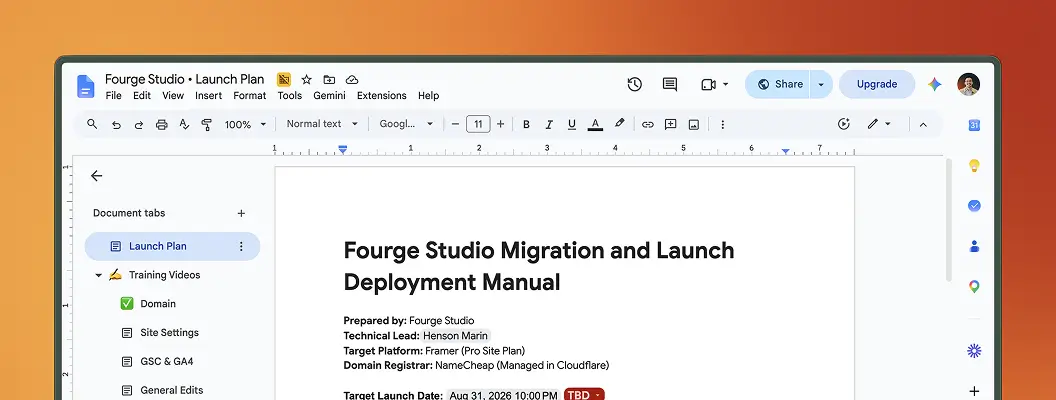1056x400 pixels.
Task: Toggle bold formatting
Action: (x=527, y=125)
